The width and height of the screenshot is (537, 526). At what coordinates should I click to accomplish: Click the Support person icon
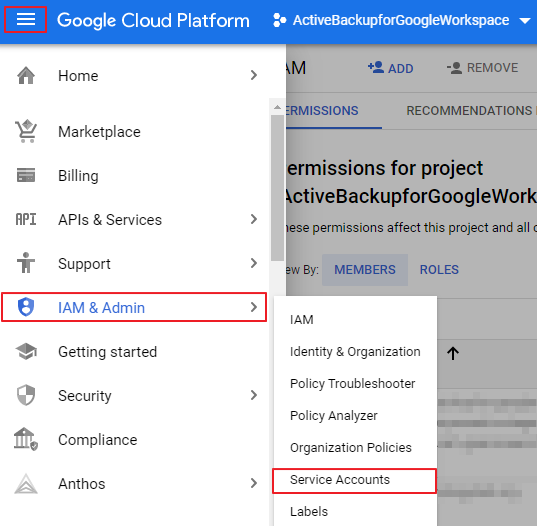coord(26,263)
